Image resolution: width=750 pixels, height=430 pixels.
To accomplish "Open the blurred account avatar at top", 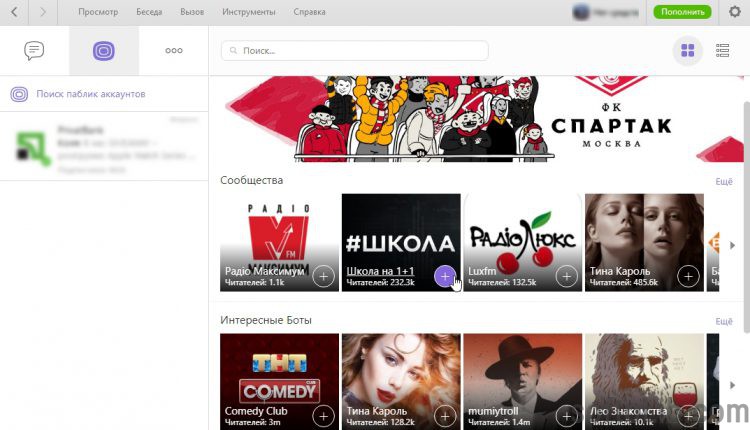I will (581, 12).
